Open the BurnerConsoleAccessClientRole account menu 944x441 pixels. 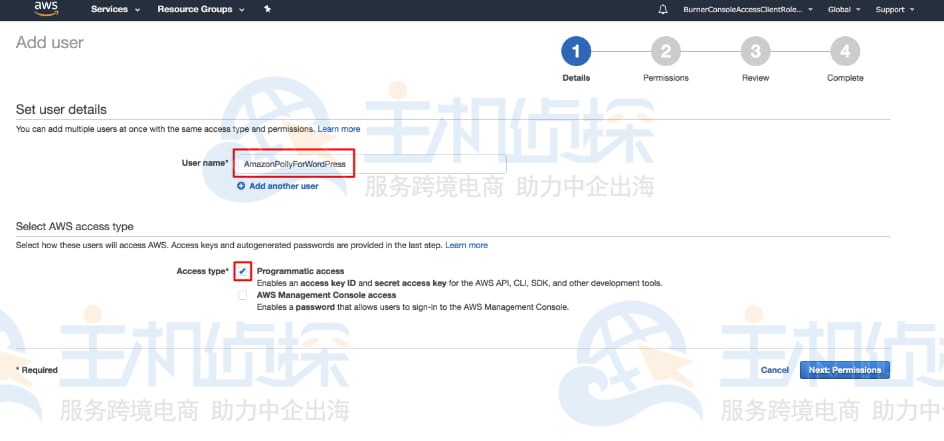748,10
